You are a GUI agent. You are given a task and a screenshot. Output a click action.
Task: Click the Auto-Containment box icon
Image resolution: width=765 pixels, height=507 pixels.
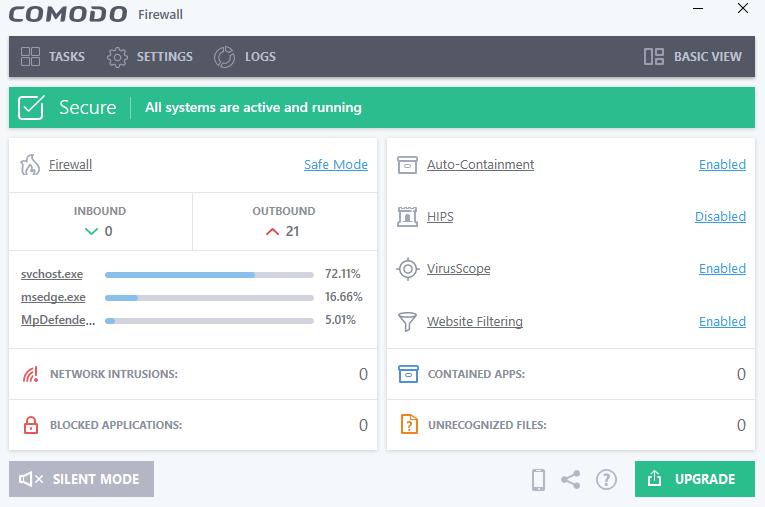(407, 165)
